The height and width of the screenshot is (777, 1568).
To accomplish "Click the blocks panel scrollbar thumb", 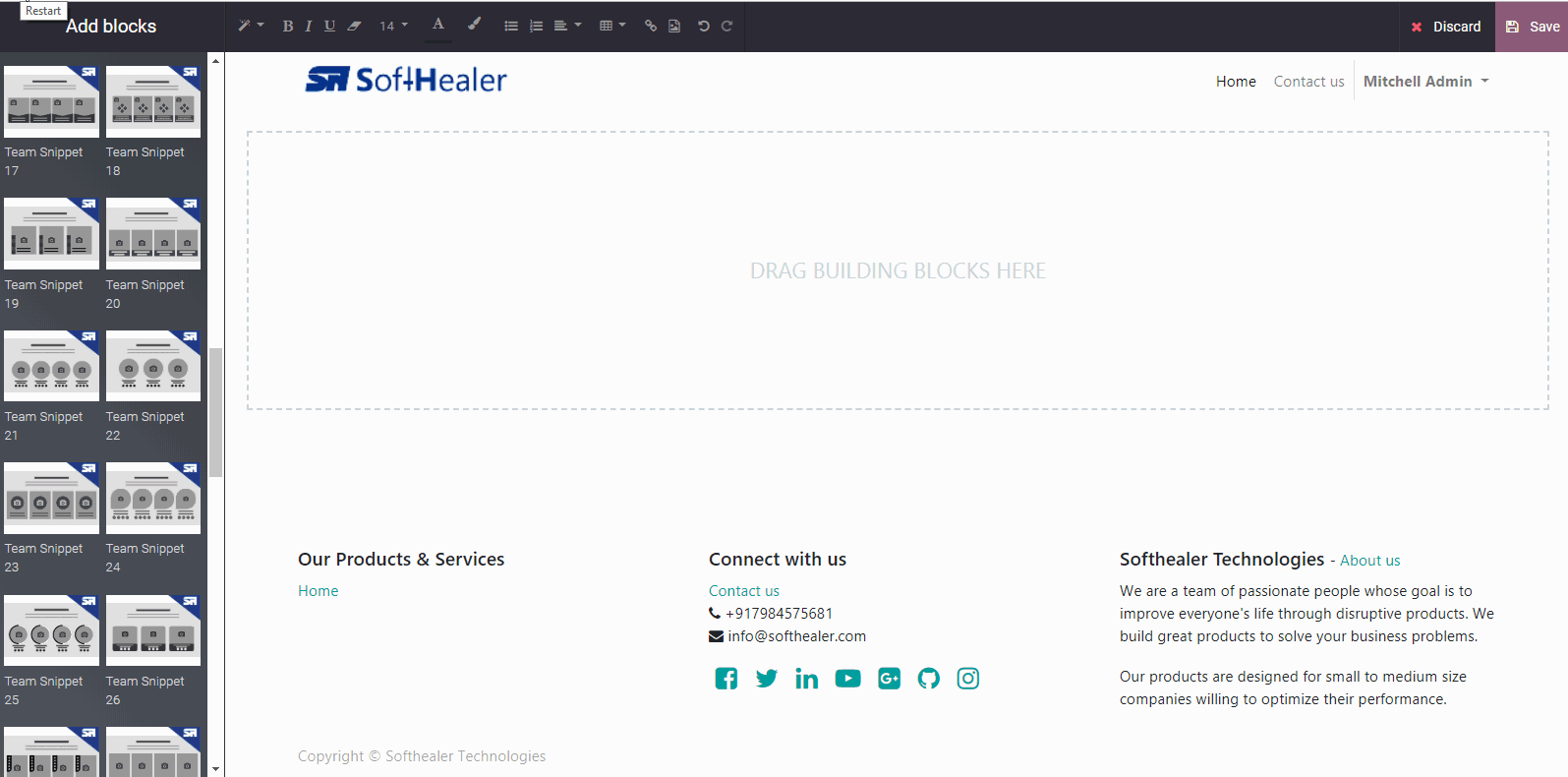I will (216, 412).
